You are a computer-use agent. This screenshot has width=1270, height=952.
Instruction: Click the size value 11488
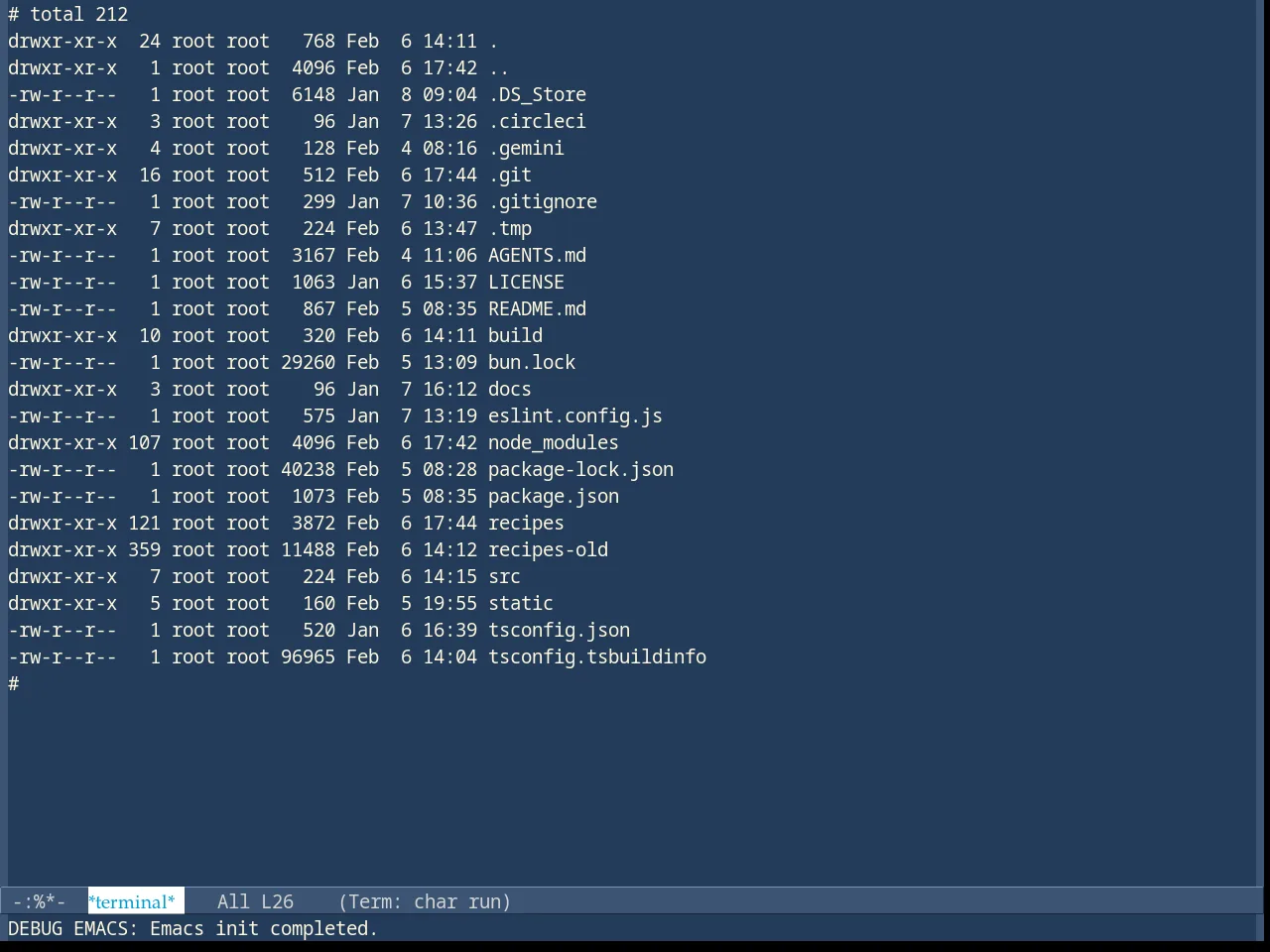308,549
